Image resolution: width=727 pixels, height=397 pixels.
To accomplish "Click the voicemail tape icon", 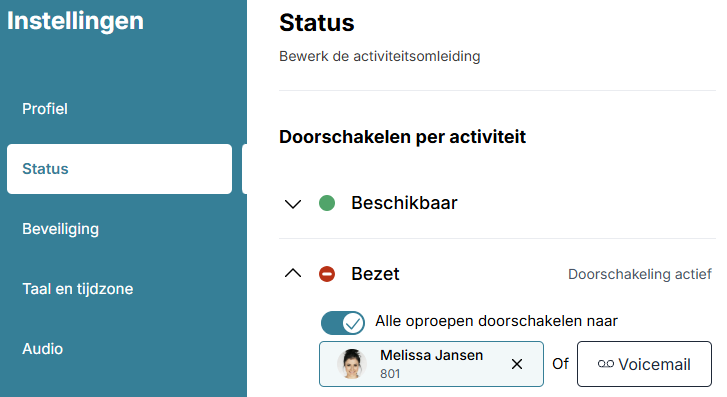I will (606, 364).
